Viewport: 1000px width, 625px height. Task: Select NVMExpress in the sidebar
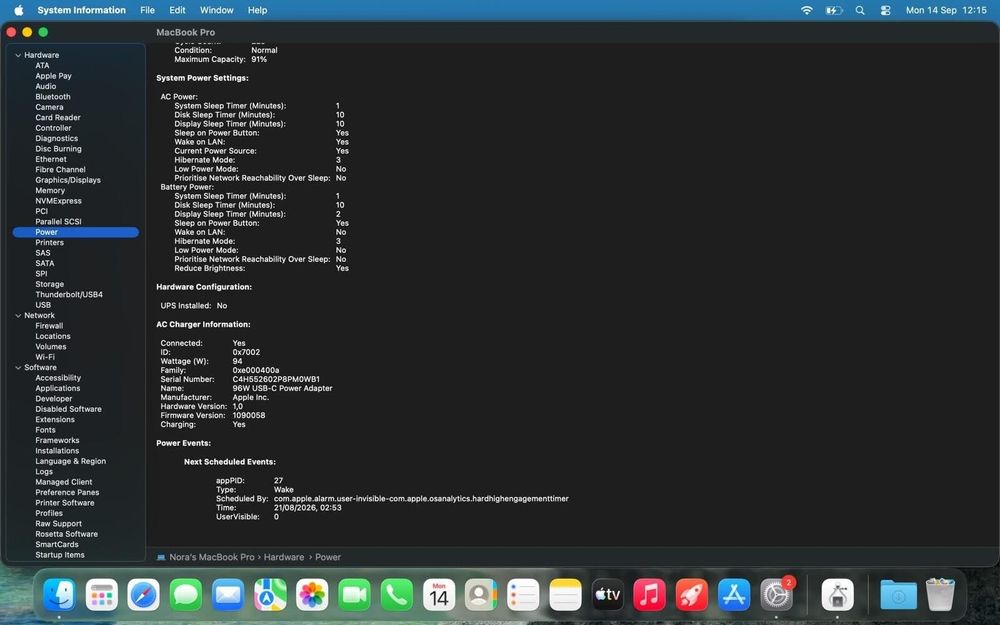point(59,201)
